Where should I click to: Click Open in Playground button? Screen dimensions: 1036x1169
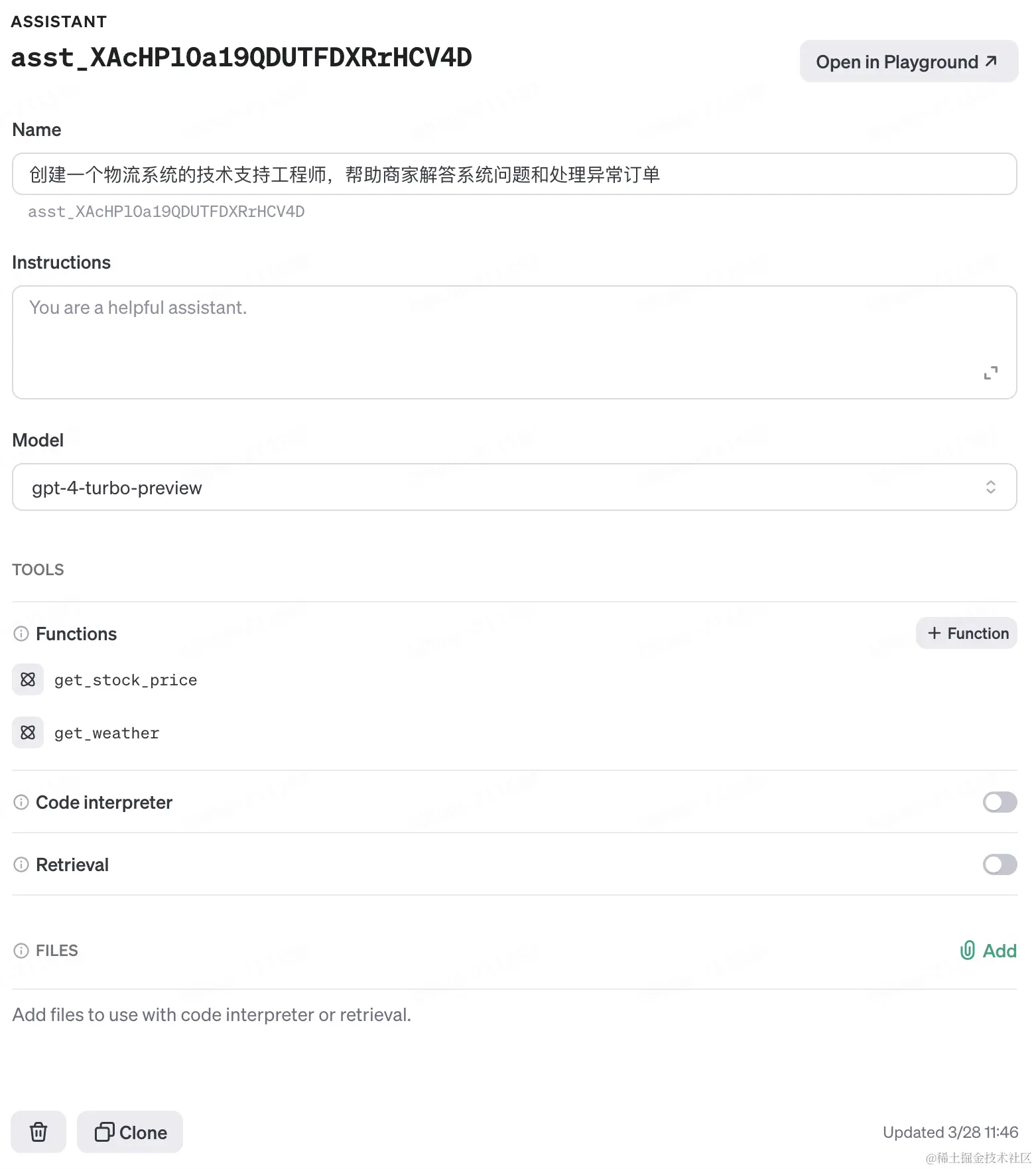pos(909,61)
